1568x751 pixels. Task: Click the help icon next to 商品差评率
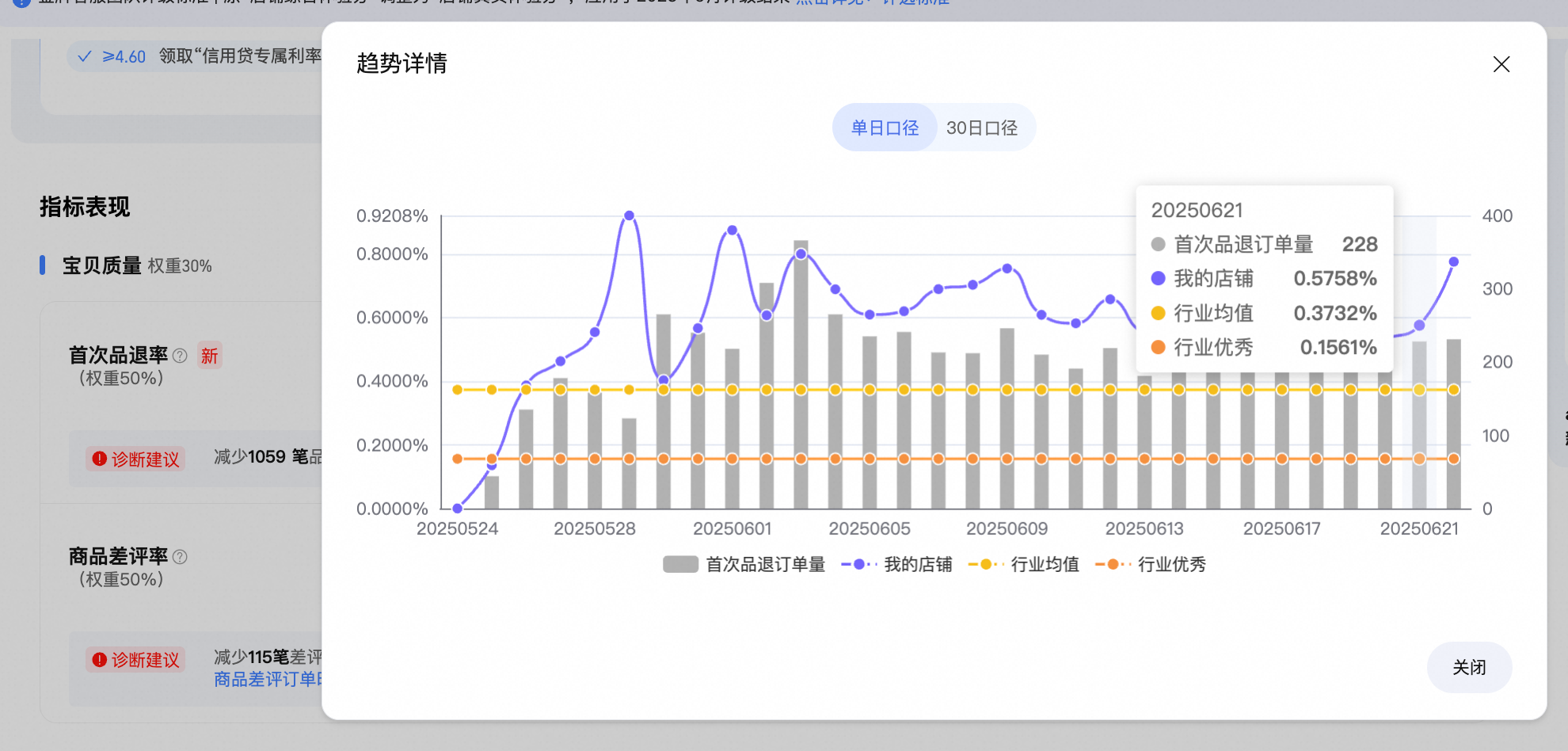pyautogui.click(x=180, y=557)
